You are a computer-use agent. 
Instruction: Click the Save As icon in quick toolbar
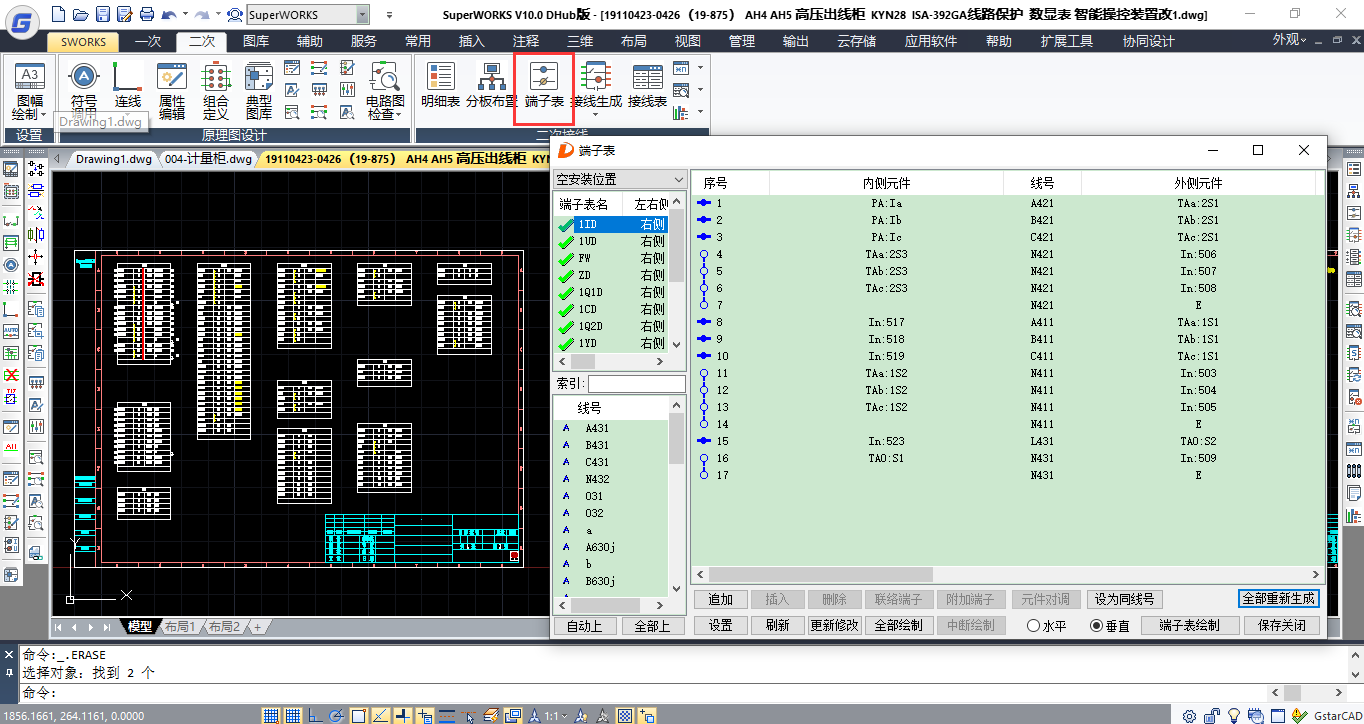tap(123, 14)
